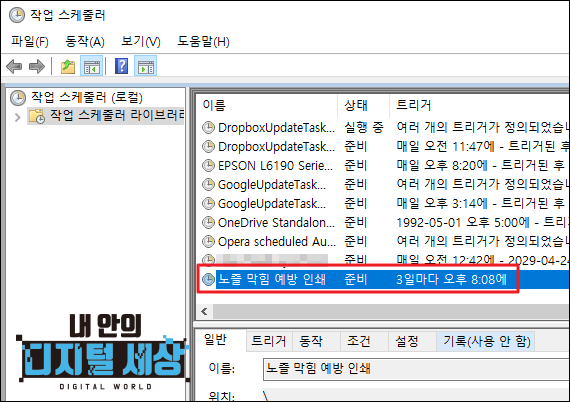Click the Task Scheduler title bar clock icon

(x=17, y=15)
